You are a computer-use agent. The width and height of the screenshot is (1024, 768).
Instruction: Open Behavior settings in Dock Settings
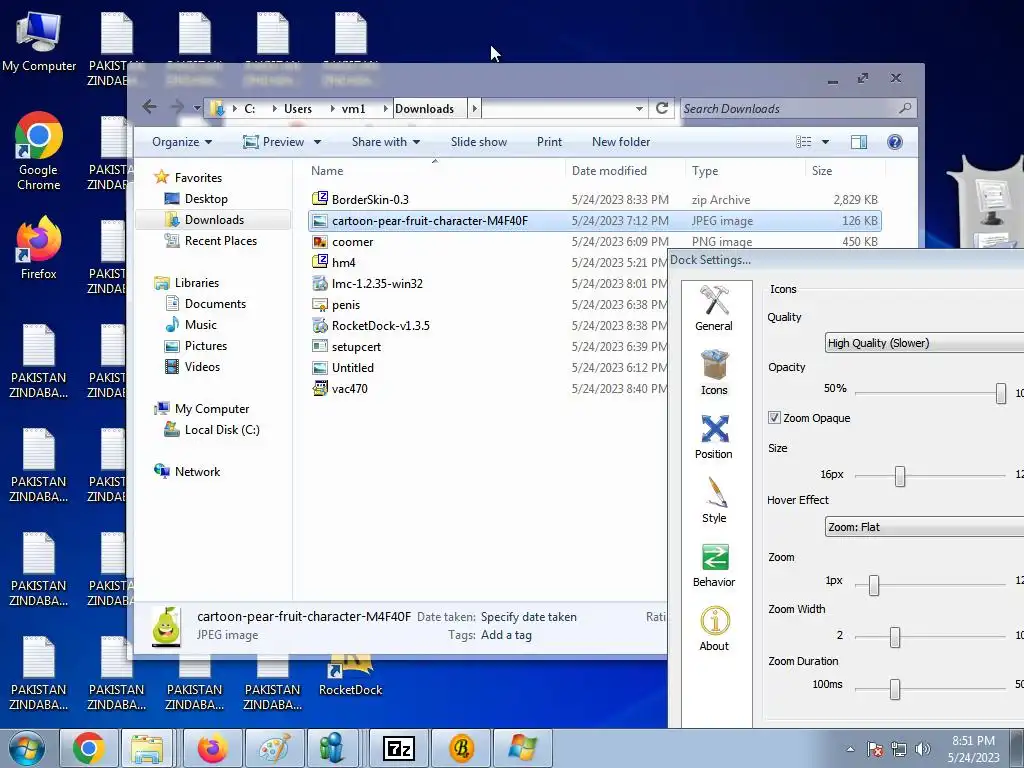[714, 565]
